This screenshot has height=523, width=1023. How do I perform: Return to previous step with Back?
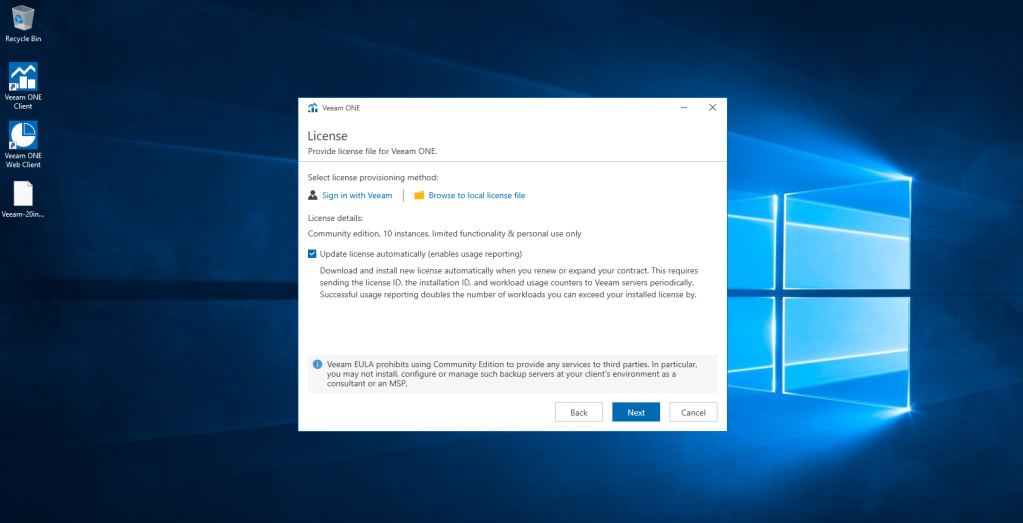[x=579, y=412]
